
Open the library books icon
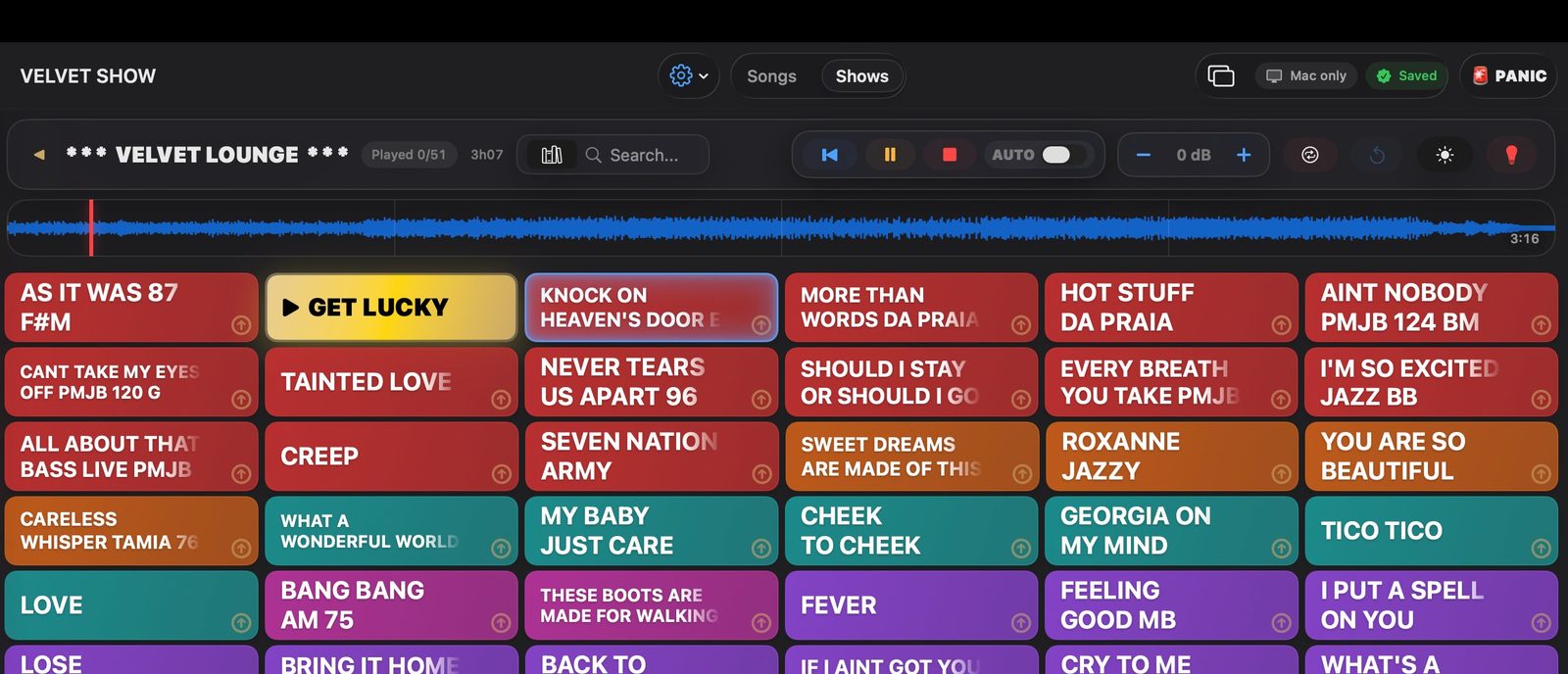552,155
